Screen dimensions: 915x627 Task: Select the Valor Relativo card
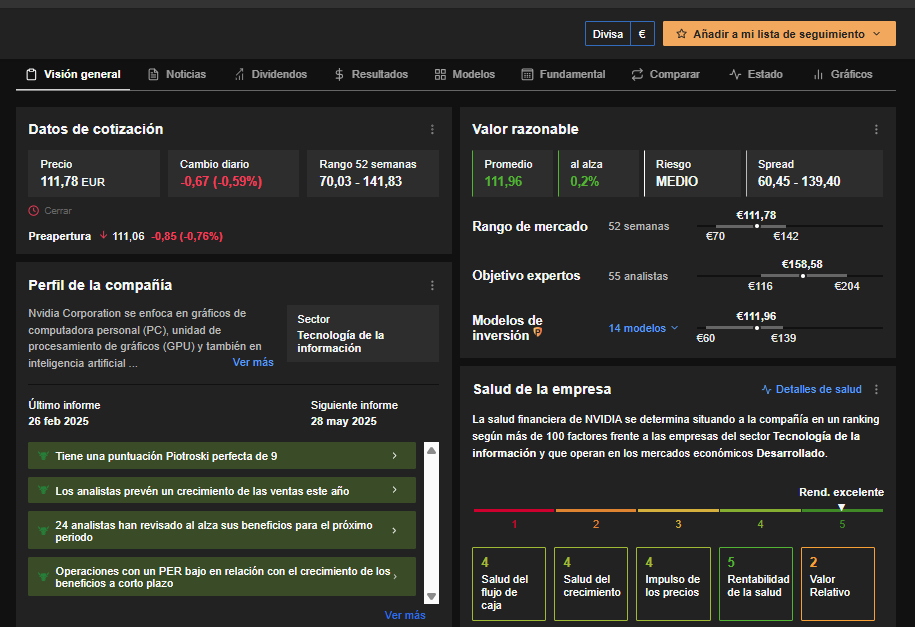pos(838,584)
